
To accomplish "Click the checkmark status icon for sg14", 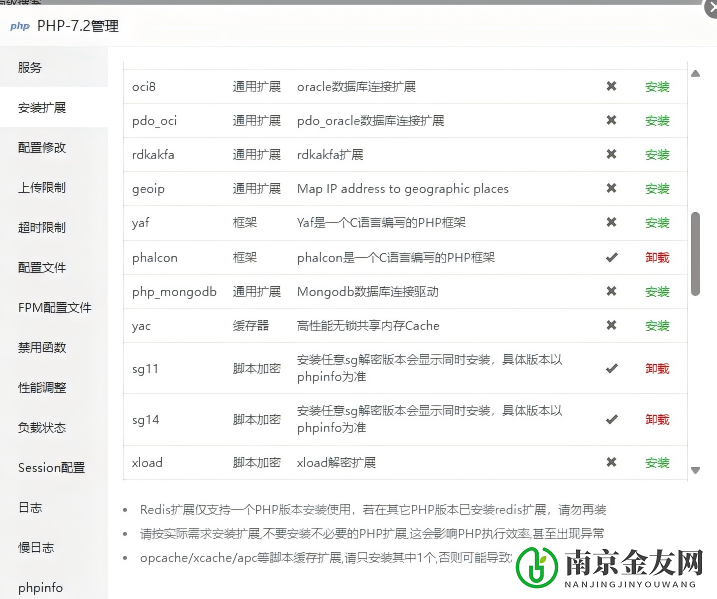I will coord(612,419).
